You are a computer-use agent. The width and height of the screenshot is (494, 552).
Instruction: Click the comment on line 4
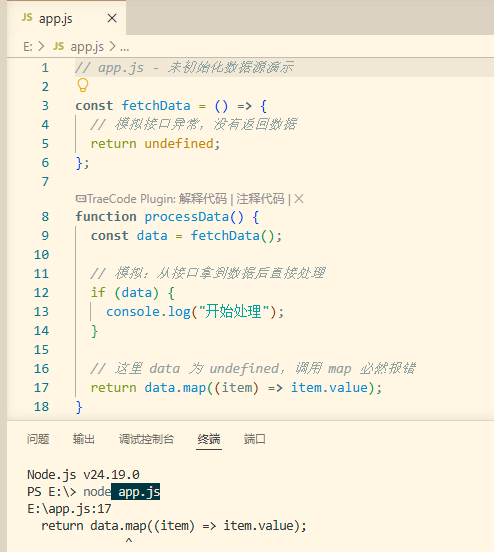193,124
